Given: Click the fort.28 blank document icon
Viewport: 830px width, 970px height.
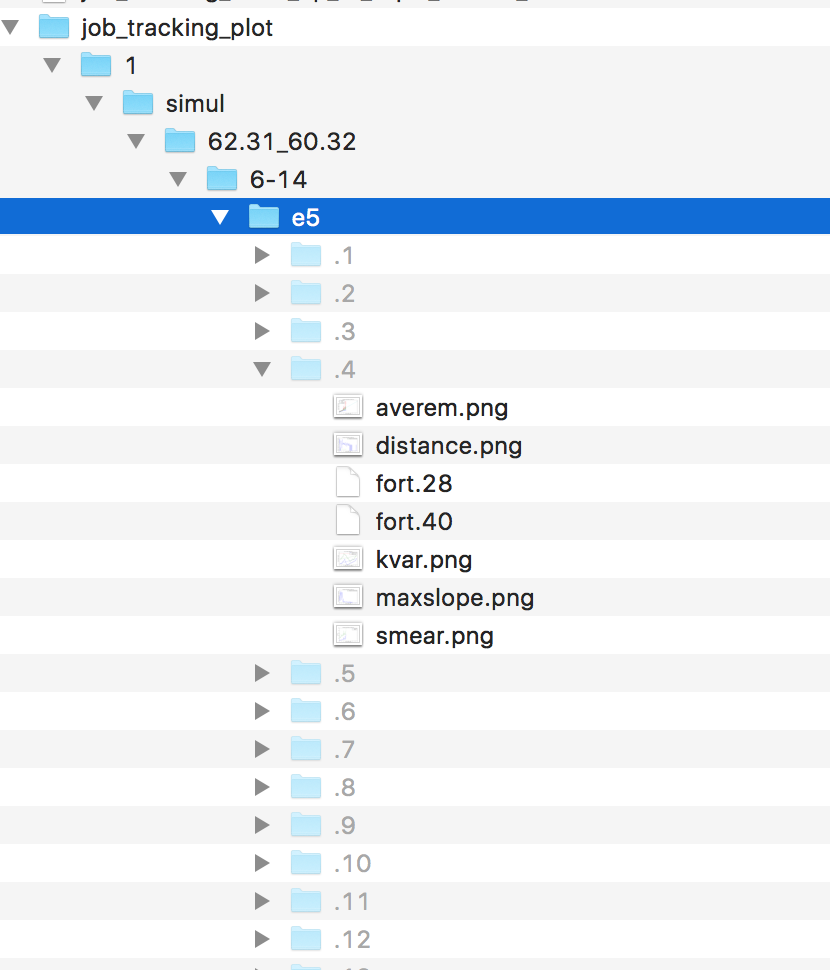Looking at the screenshot, I should coord(348,483).
